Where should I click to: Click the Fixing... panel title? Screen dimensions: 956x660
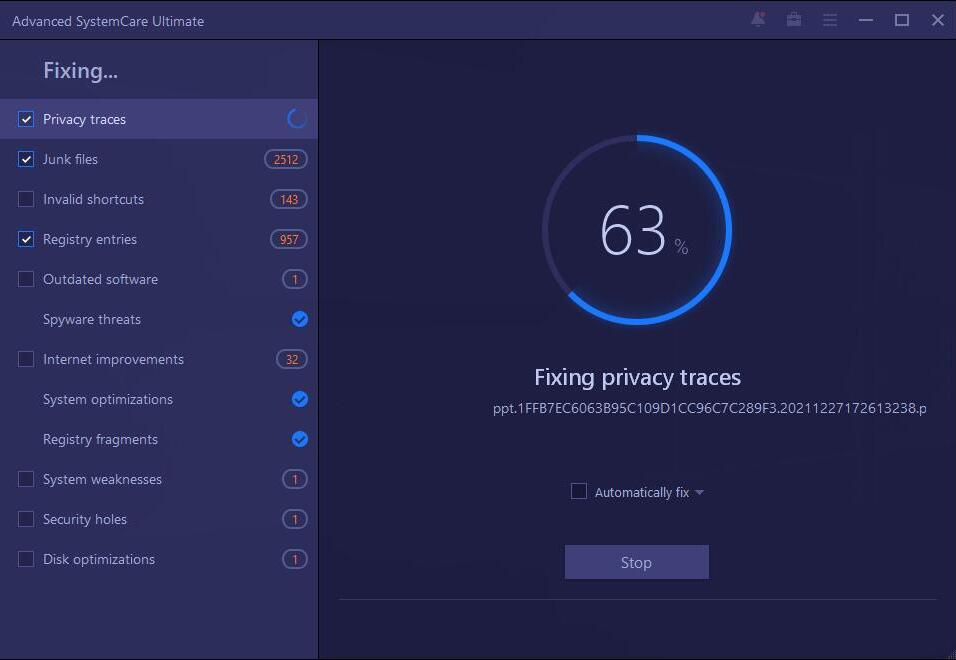pos(80,71)
